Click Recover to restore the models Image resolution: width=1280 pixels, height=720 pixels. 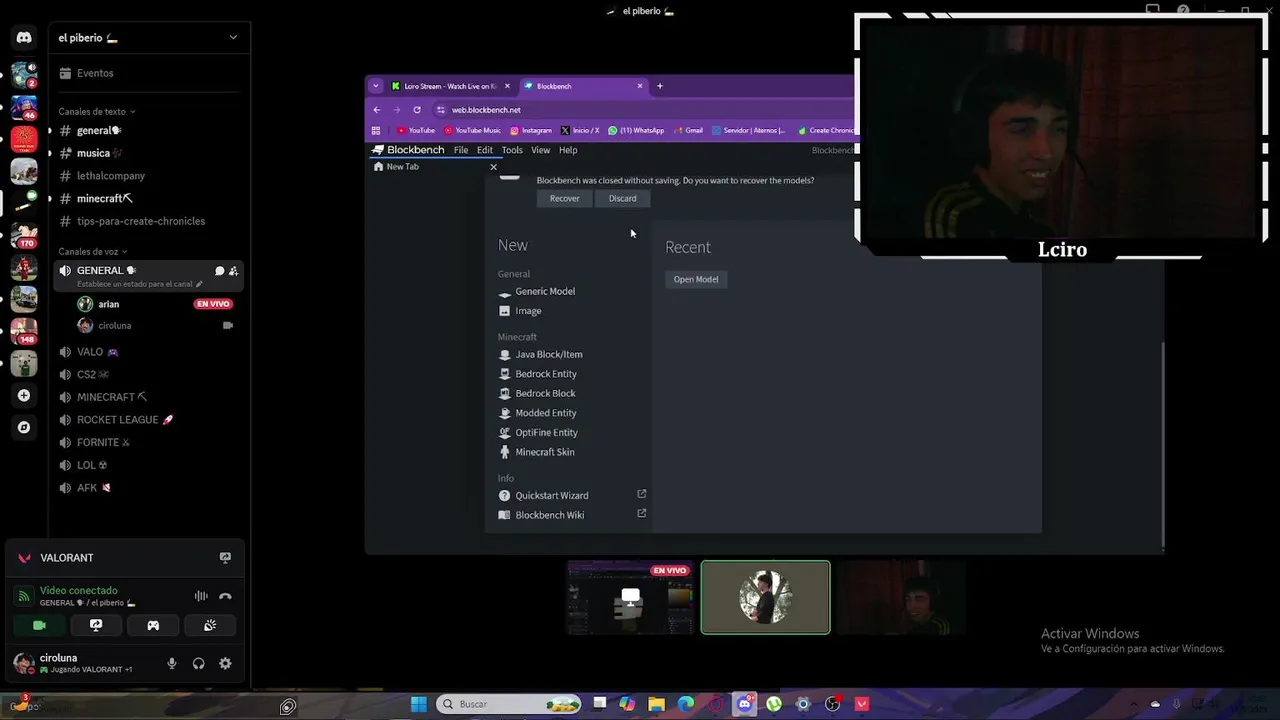564,198
